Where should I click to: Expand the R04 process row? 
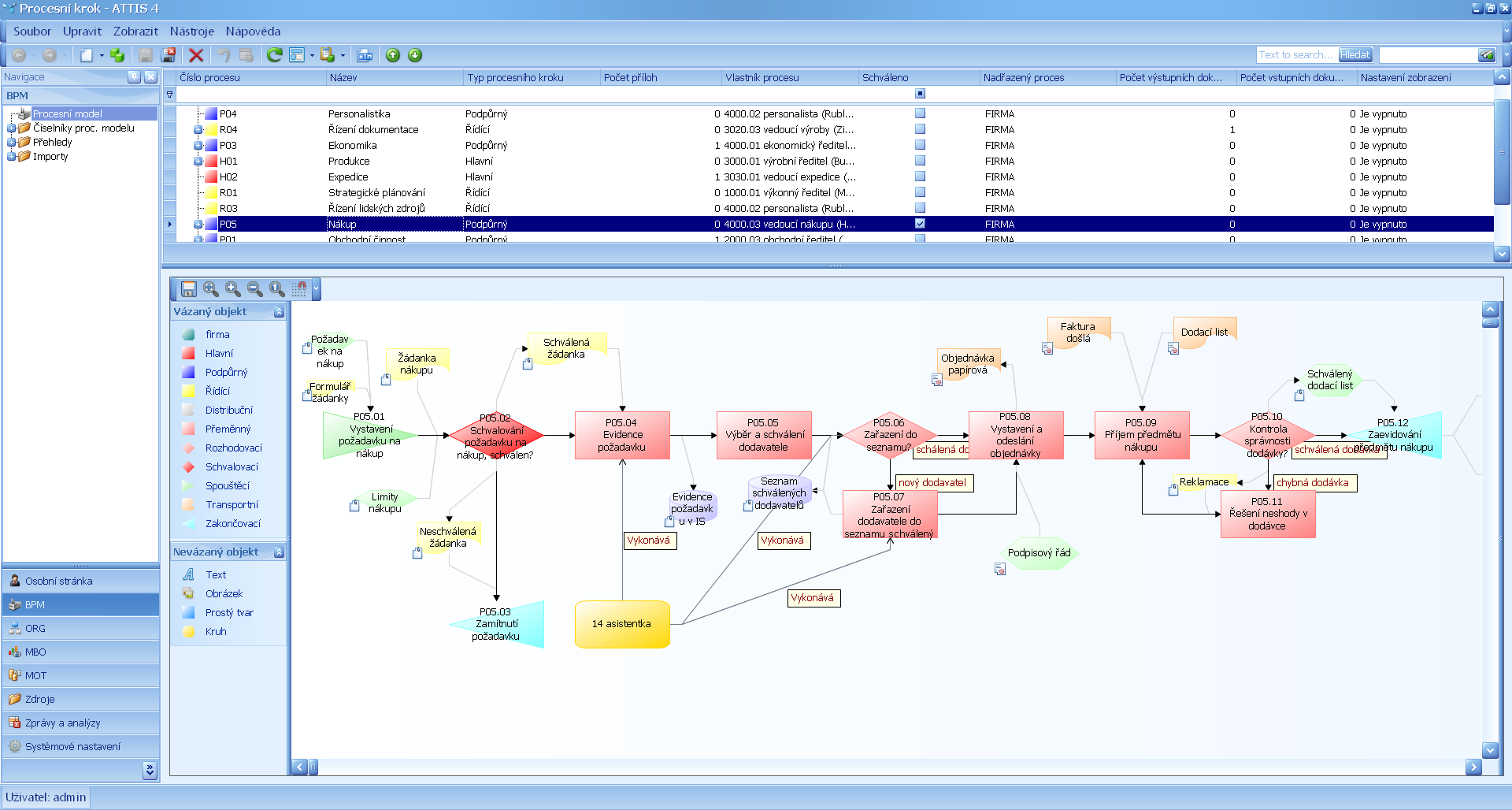198,130
